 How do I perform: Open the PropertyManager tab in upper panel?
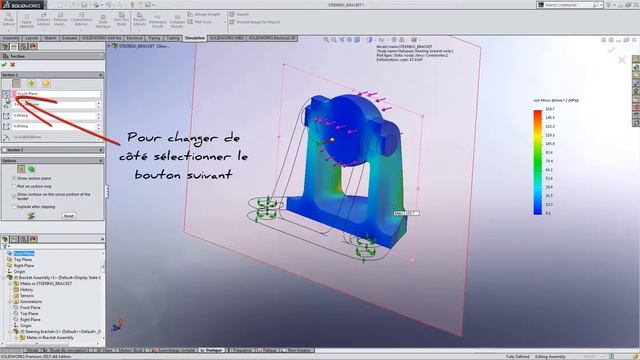coord(14,47)
